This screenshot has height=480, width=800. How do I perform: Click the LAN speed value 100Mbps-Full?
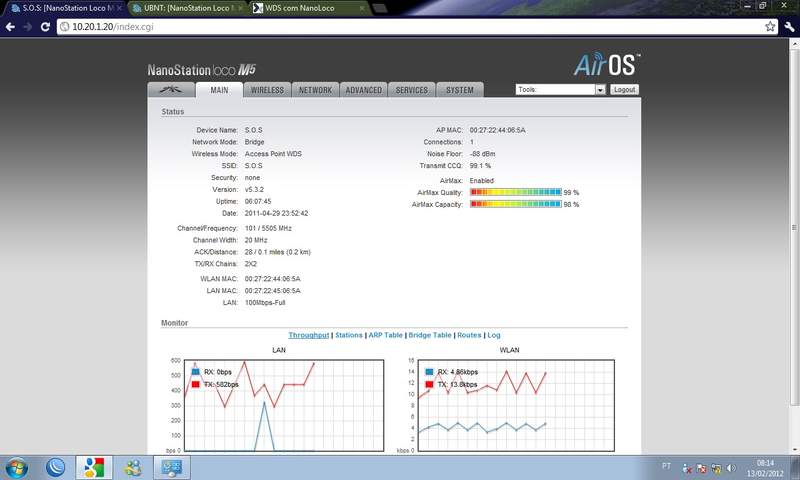tap(265, 302)
